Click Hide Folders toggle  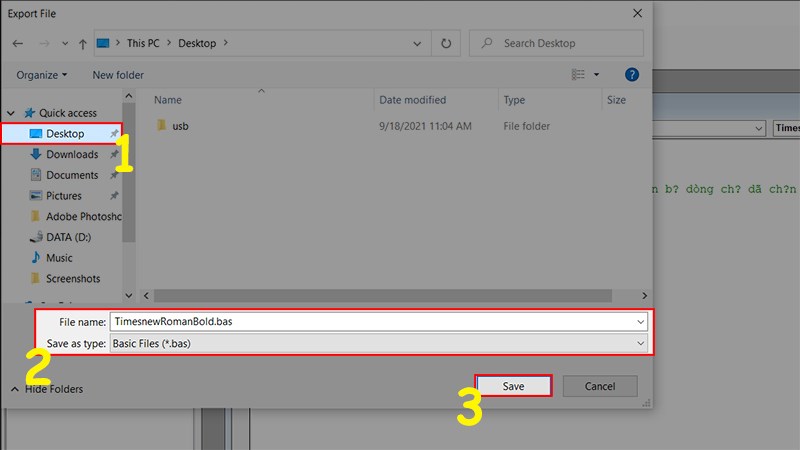point(47,389)
